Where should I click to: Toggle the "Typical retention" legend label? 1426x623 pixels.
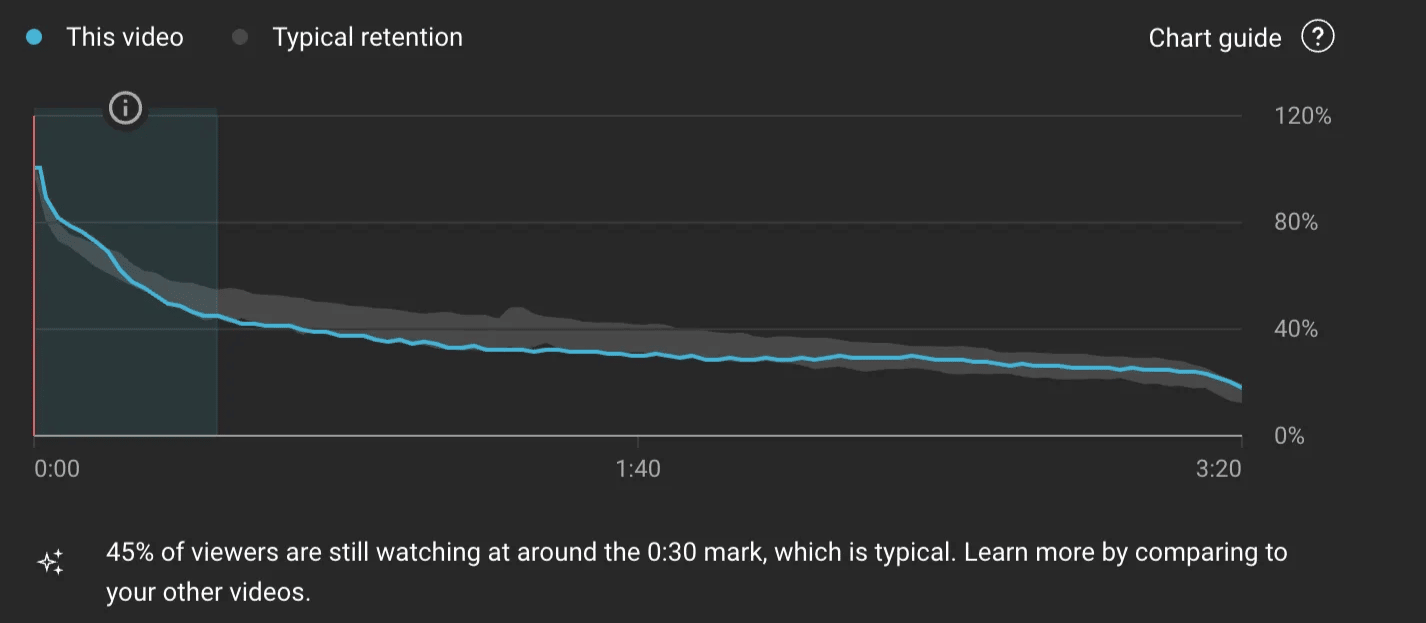click(x=367, y=38)
